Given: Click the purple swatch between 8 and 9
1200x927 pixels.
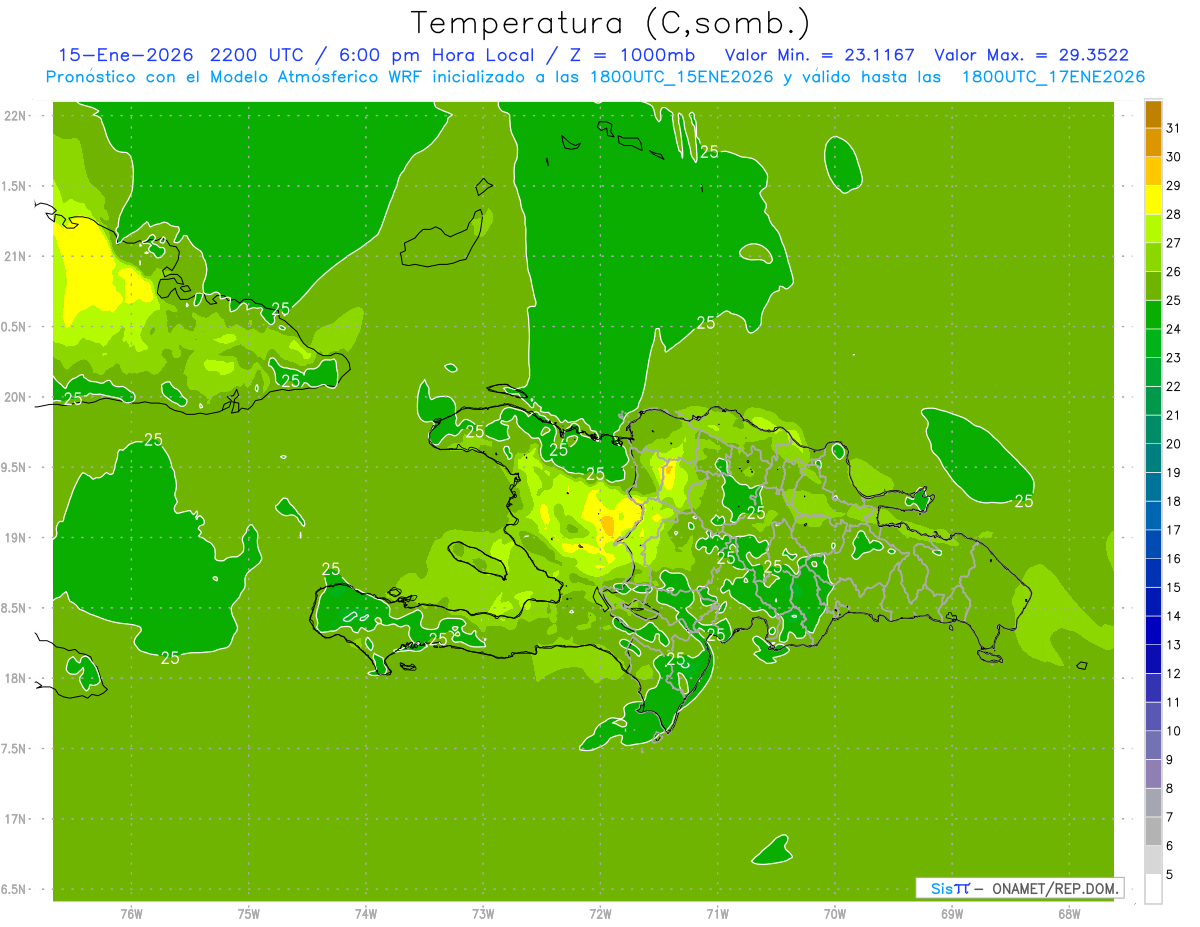Looking at the screenshot, I should click(x=1153, y=774).
